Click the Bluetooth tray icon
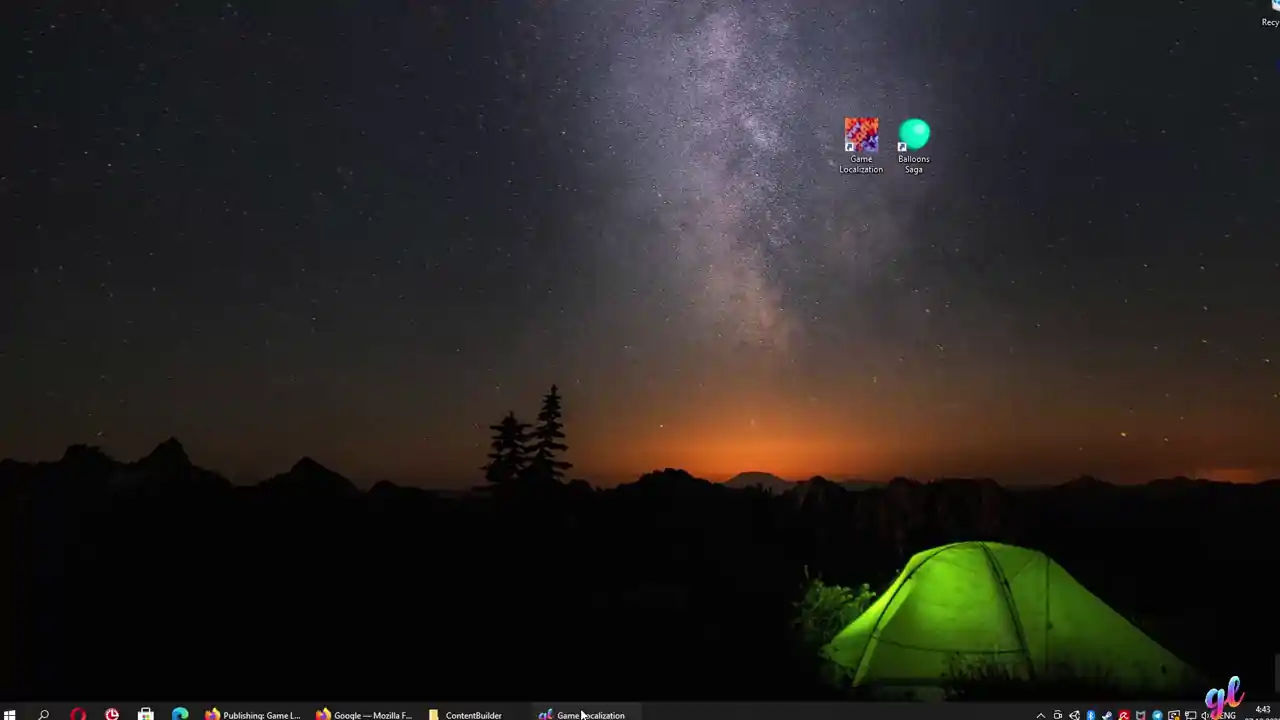1280x720 pixels. pyautogui.click(x=1091, y=715)
